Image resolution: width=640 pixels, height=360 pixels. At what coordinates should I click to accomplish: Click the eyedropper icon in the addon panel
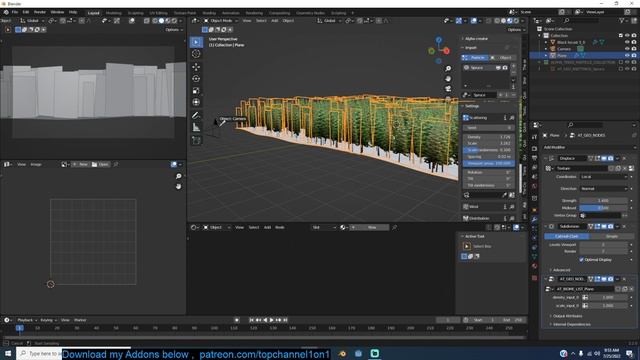pos(504,195)
